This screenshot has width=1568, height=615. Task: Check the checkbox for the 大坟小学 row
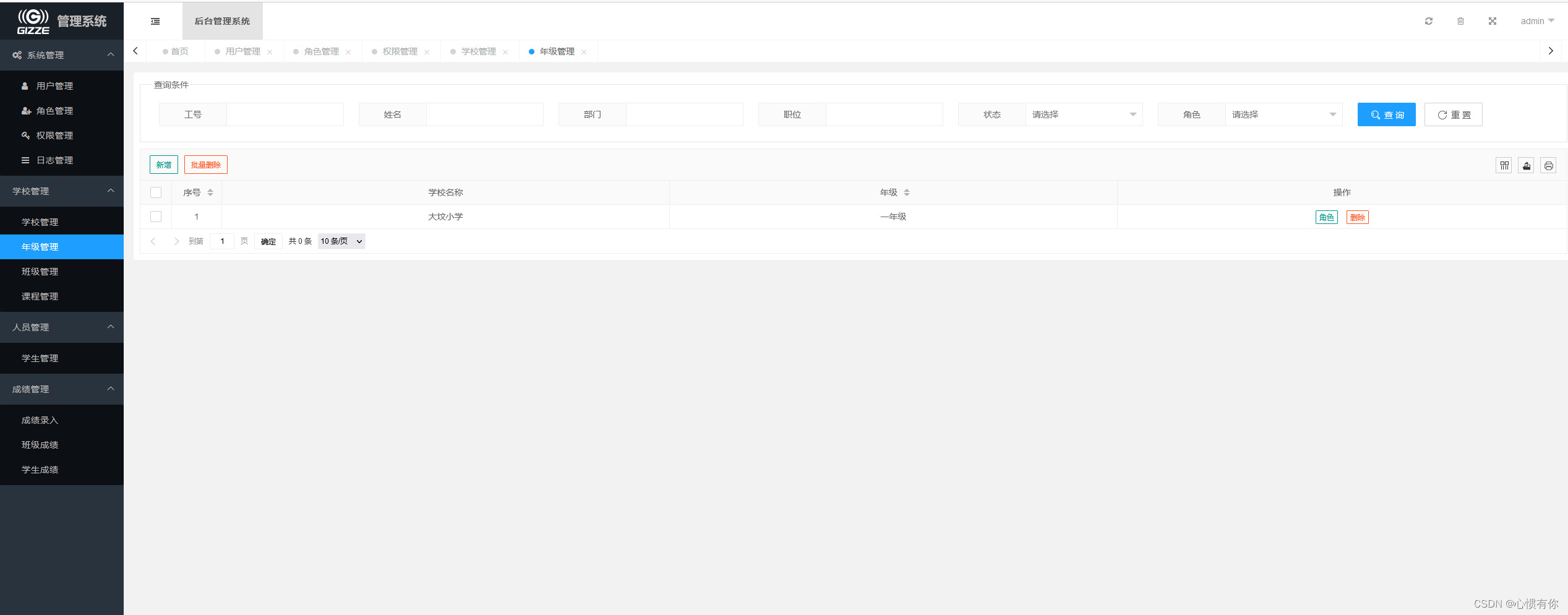click(156, 216)
